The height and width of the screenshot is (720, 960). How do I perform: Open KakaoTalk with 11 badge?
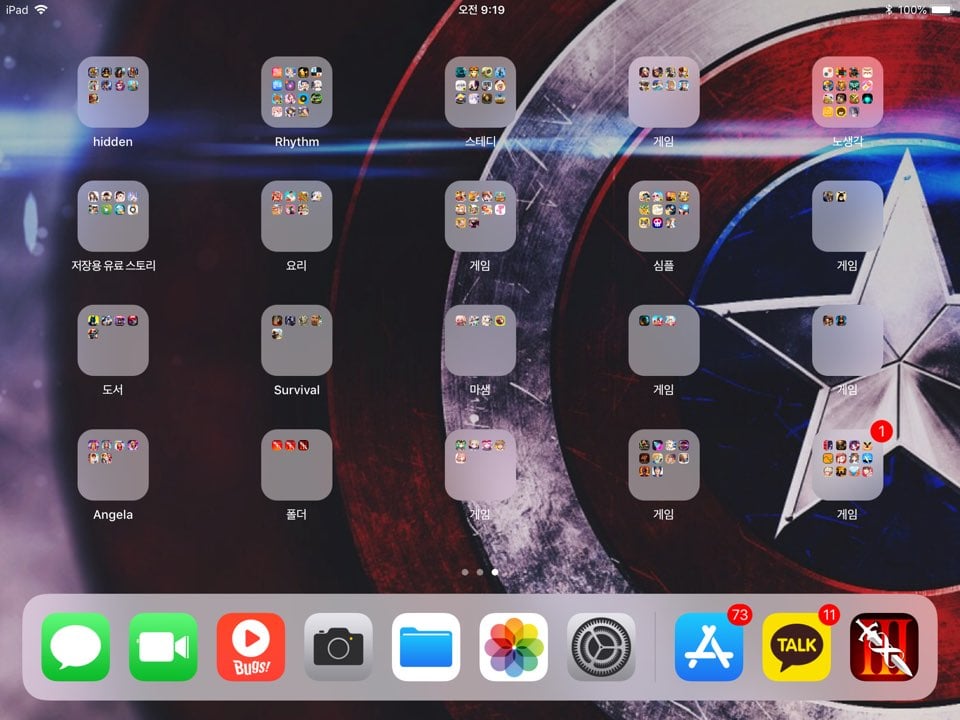tap(797, 647)
